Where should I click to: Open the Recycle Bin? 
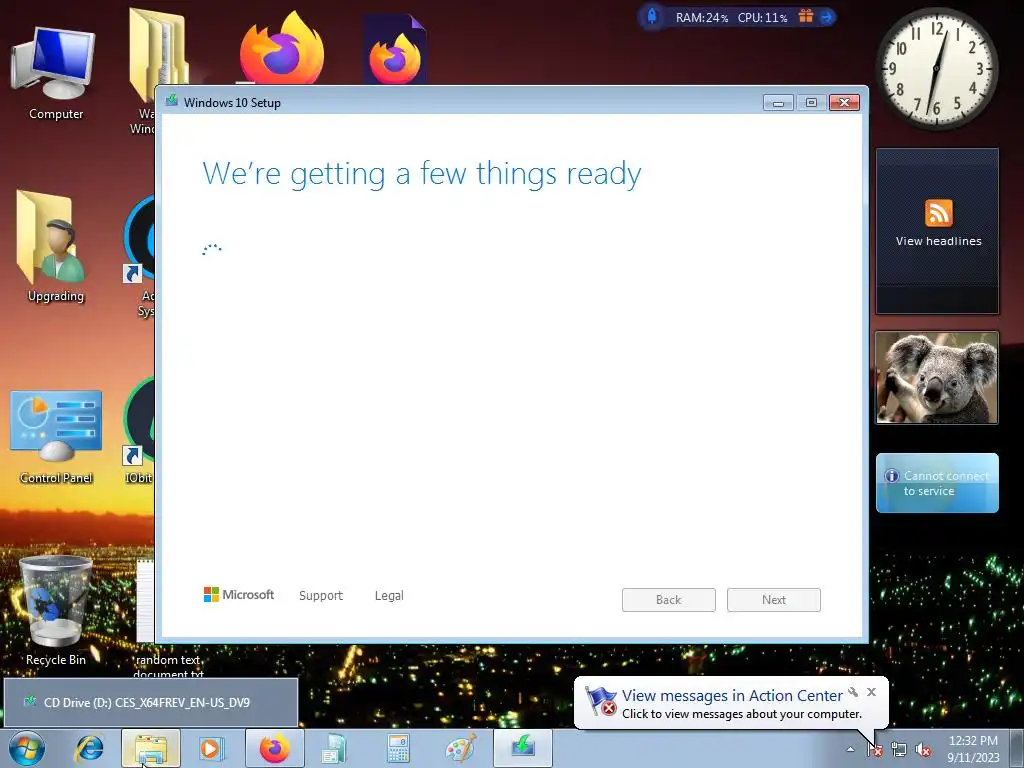coord(56,611)
